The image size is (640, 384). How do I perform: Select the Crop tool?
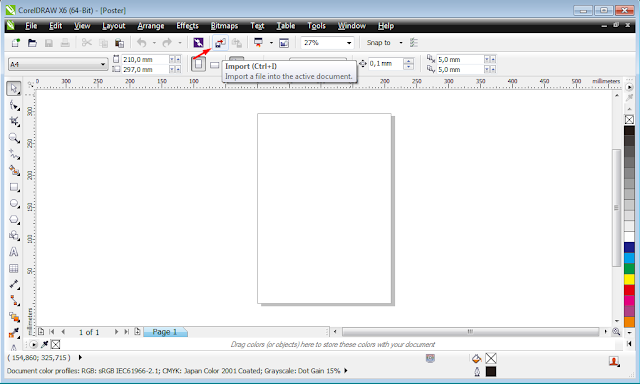click(x=14, y=121)
